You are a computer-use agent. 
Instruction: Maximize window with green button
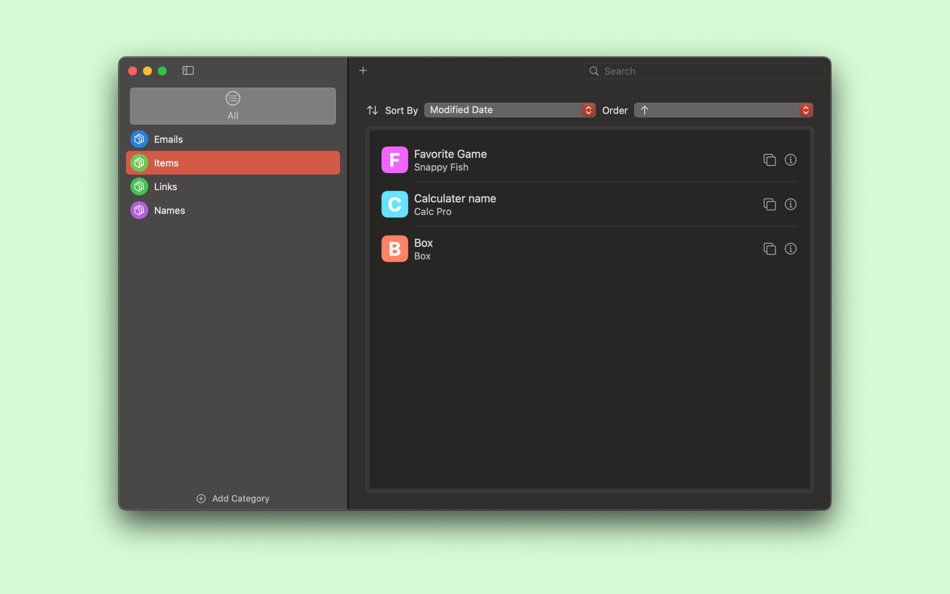pos(162,71)
